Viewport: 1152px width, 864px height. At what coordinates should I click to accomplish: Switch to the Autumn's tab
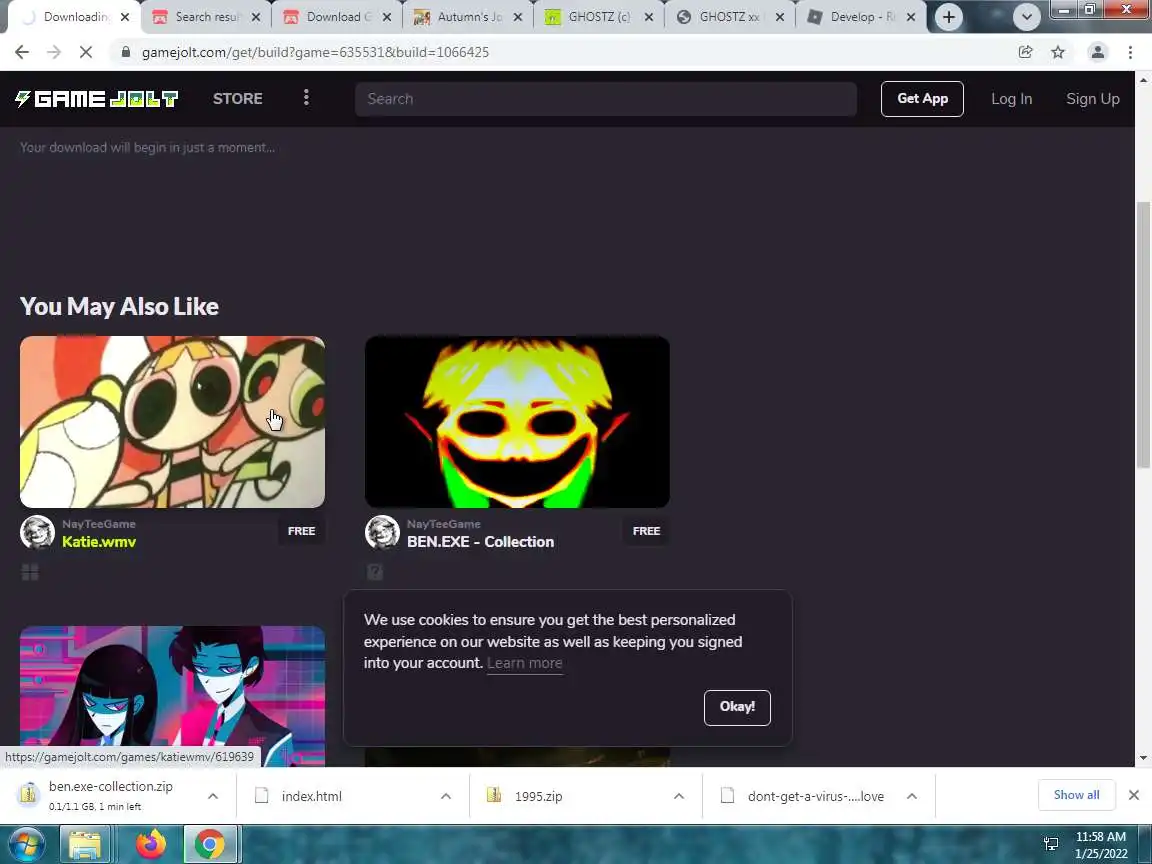(469, 17)
